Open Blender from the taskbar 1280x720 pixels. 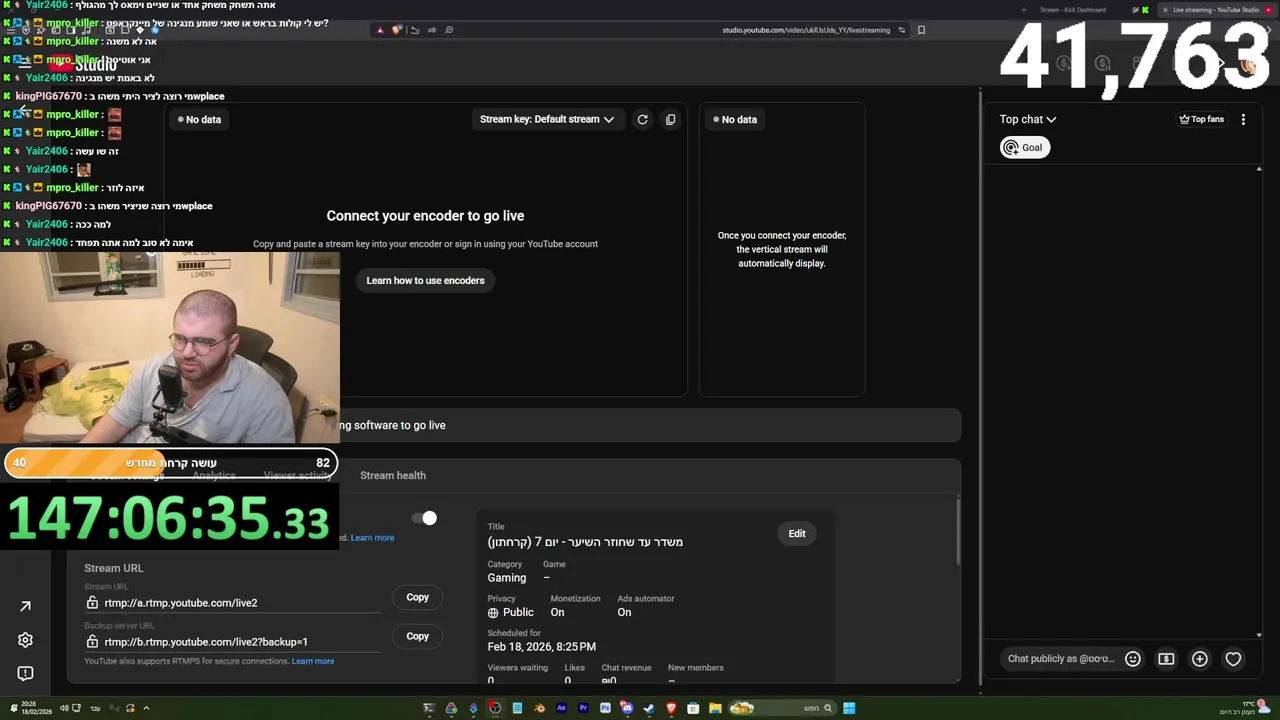tap(539, 708)
